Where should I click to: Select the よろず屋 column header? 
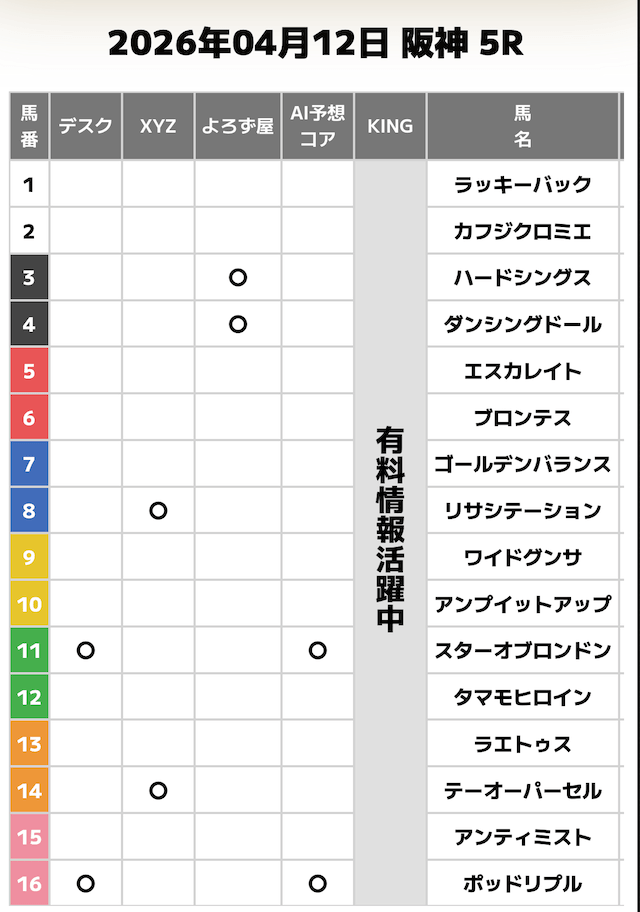click(237, 126)
